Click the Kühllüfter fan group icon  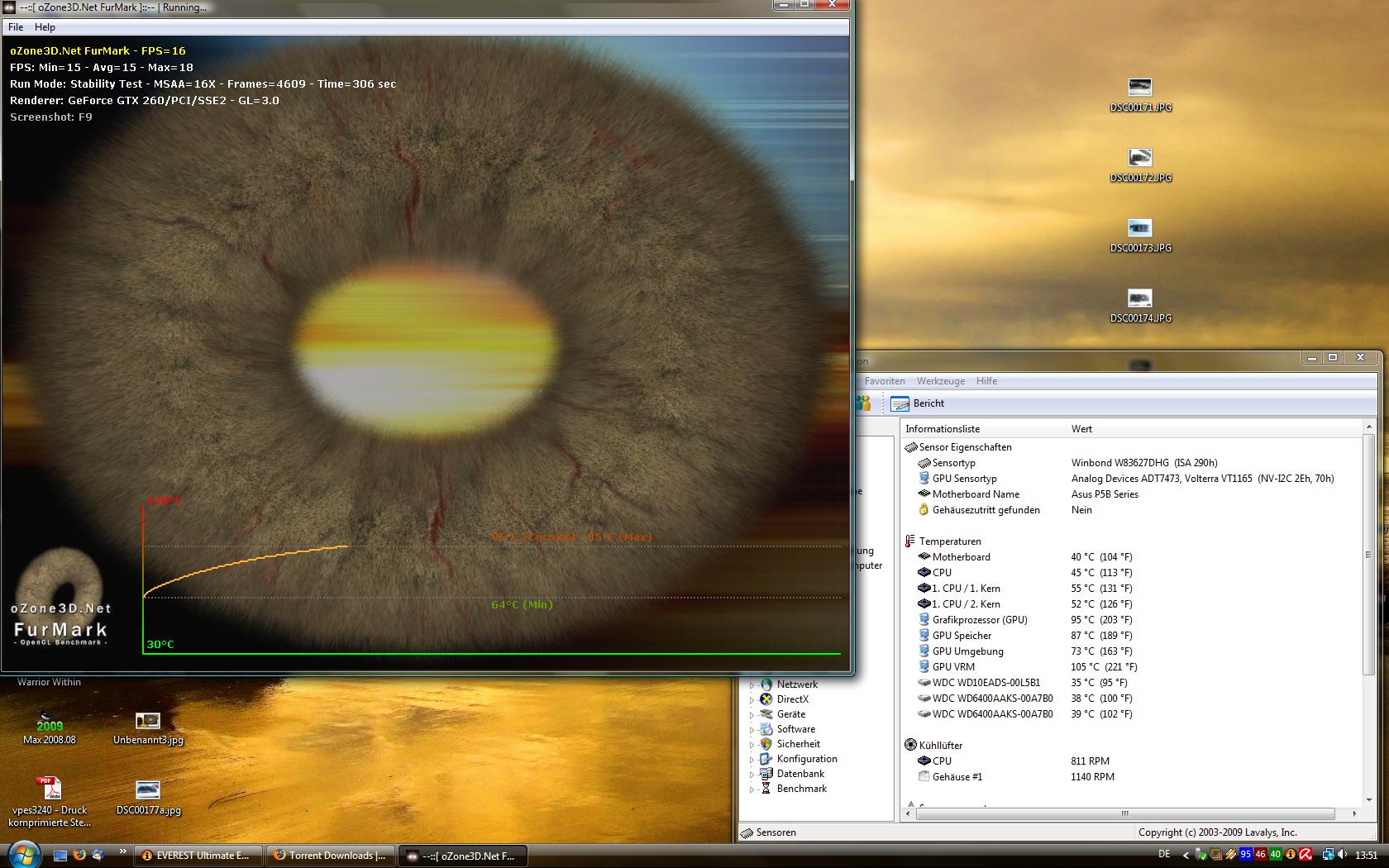pos(910,745)
